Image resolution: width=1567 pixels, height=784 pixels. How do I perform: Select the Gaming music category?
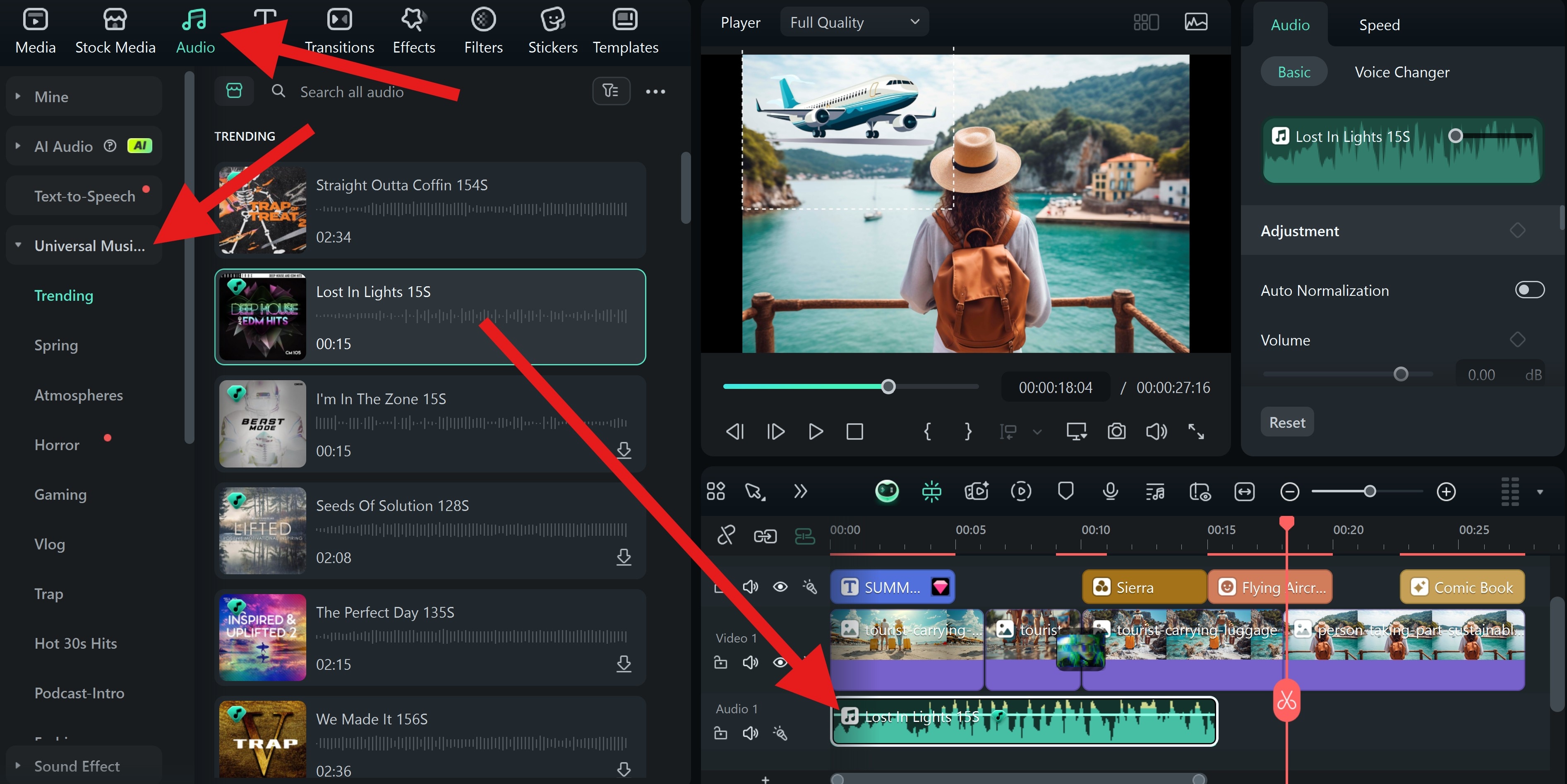pos(60,494)
